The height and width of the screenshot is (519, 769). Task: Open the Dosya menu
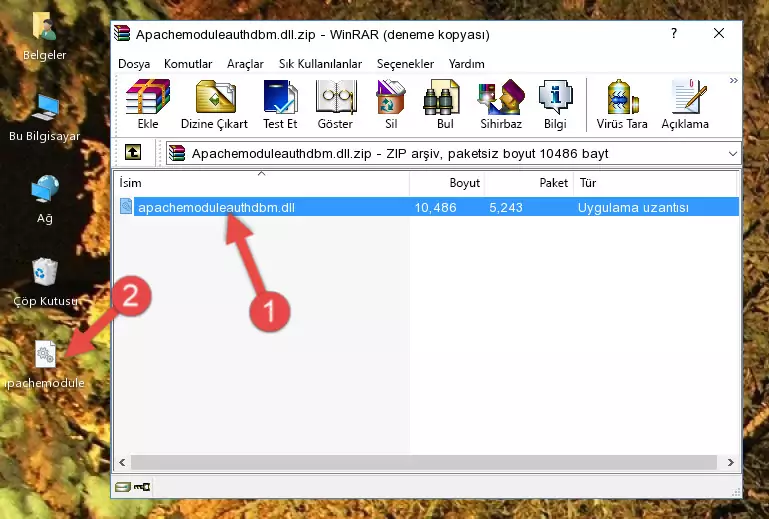click(x=134, y=64)
